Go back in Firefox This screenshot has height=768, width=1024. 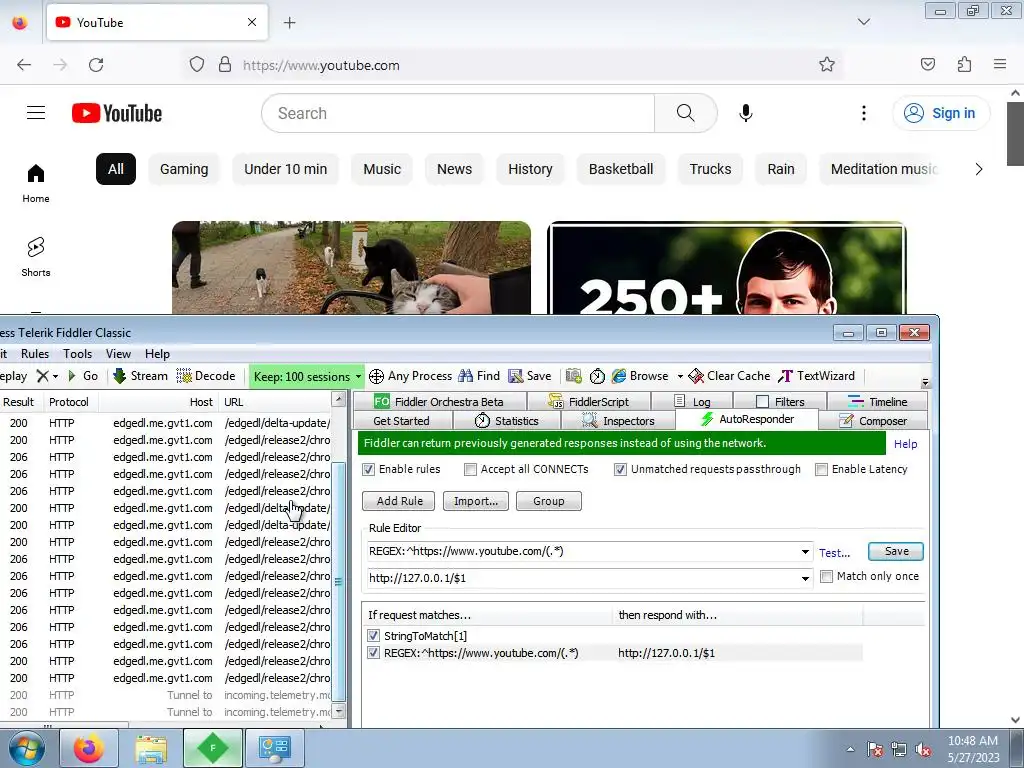click(24, 65)
